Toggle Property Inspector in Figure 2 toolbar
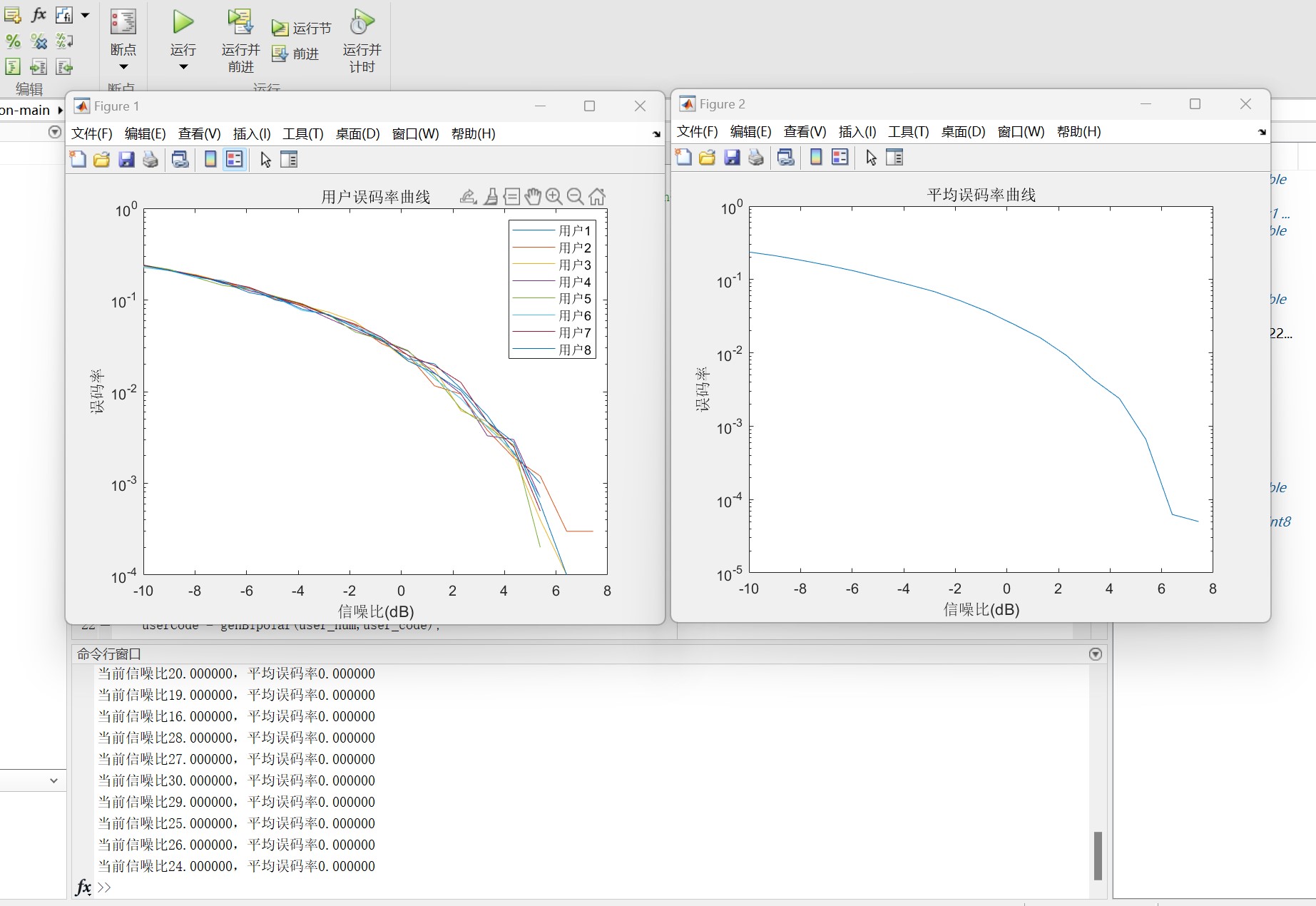The image size is (1316, 906). pos(894,157)
